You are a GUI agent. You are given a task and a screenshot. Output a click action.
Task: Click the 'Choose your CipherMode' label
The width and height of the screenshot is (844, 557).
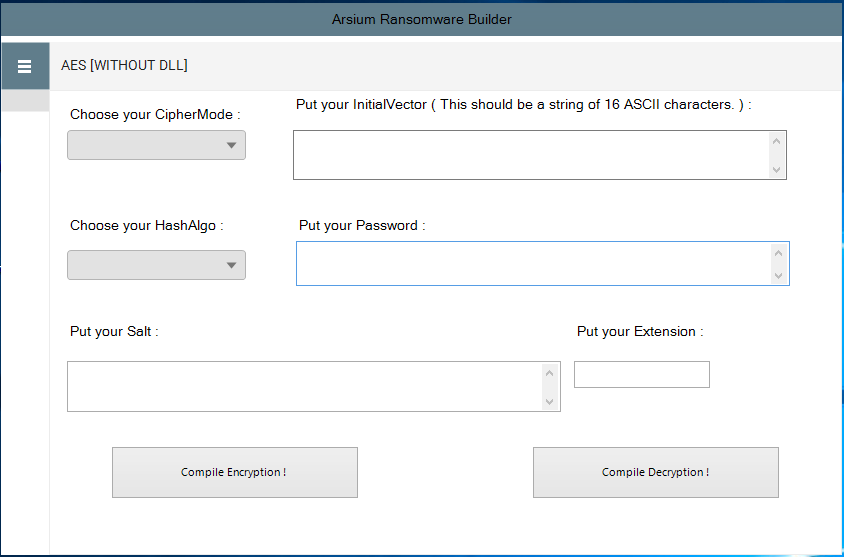tap(155, 115)
